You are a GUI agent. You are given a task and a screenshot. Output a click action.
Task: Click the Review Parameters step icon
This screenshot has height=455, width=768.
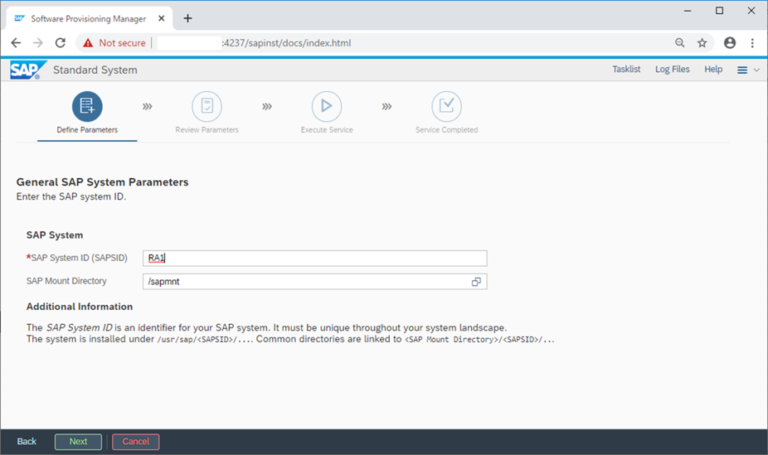207,106
